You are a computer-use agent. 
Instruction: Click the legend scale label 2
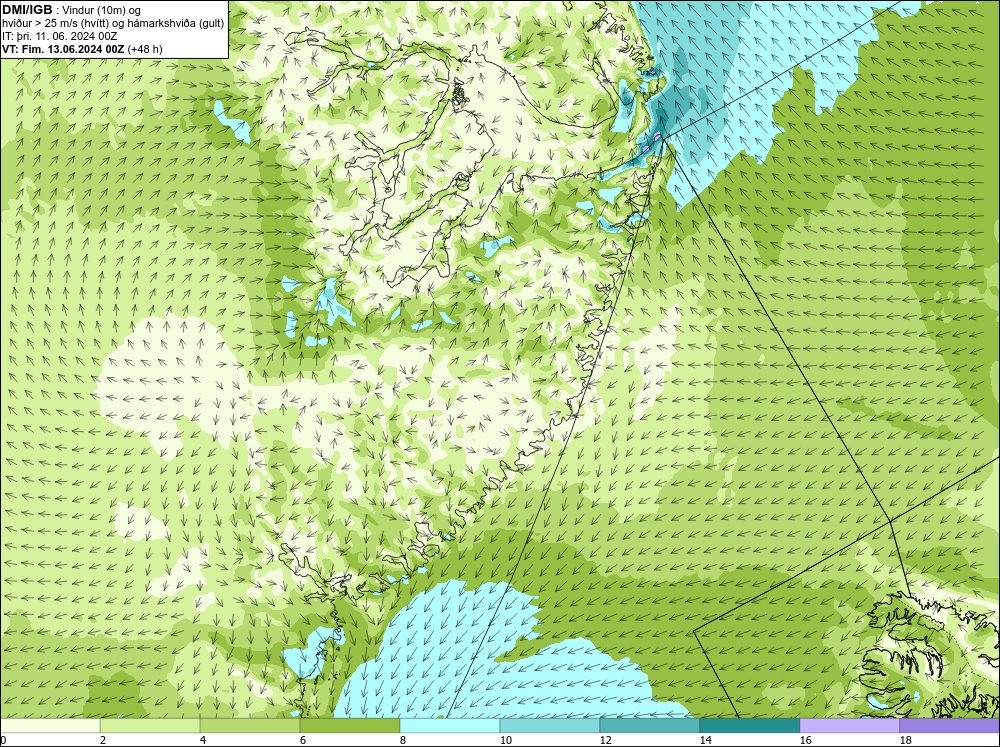coord(103,740)
